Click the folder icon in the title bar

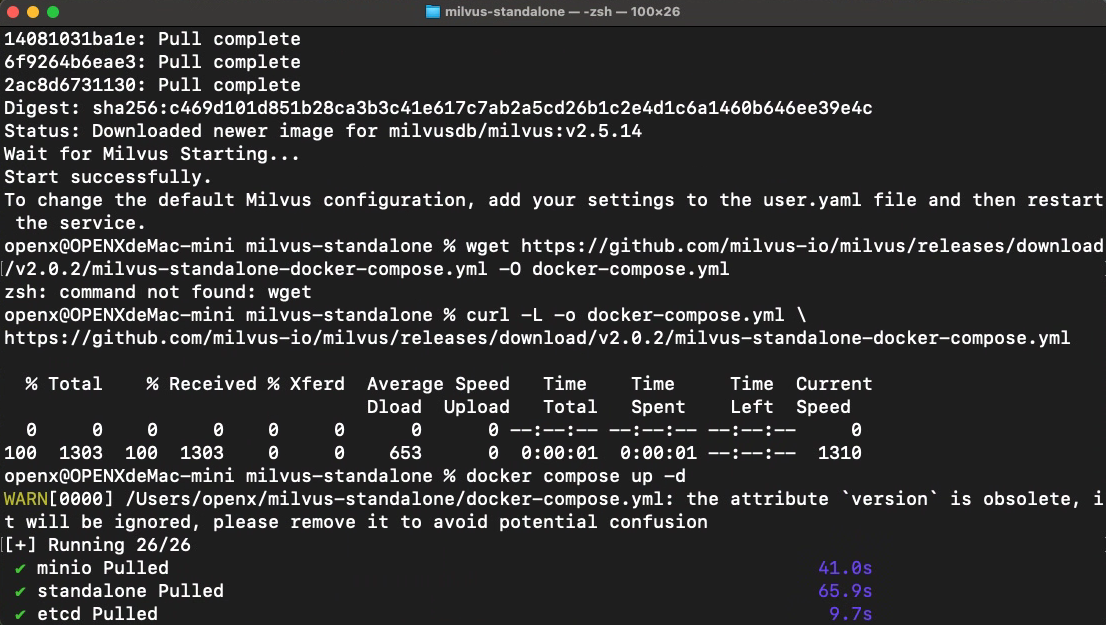433,12
